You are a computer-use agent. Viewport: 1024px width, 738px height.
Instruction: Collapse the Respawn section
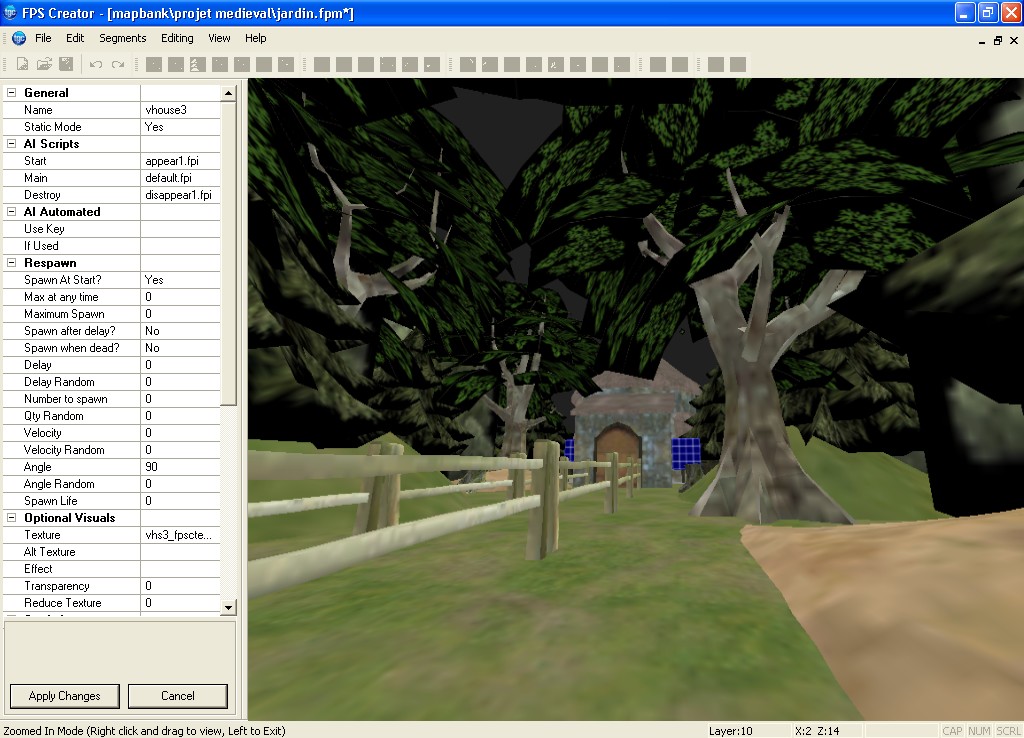coord(11,263)
